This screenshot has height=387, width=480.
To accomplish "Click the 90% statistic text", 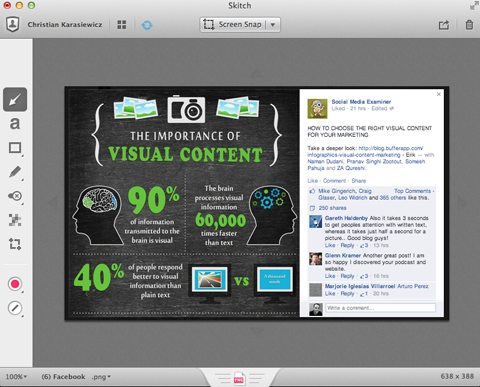I will [x=154, y=200].
